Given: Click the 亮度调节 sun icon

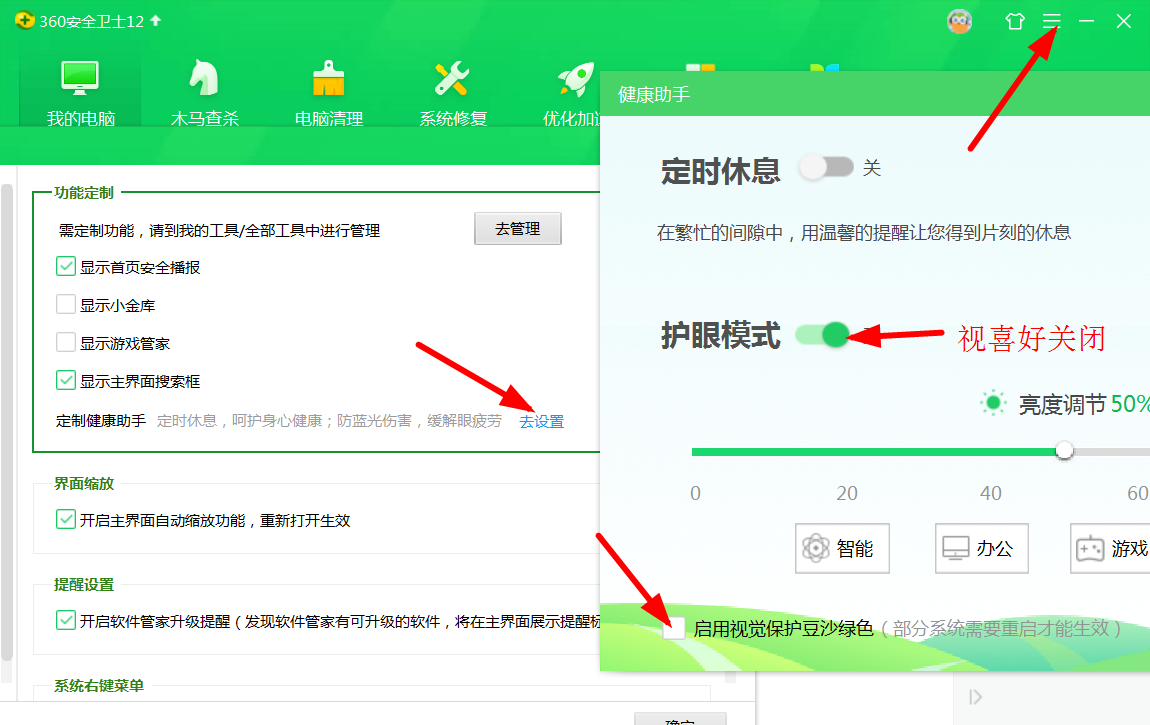Looking at the screenshot, I should click(x=993, y=402).
